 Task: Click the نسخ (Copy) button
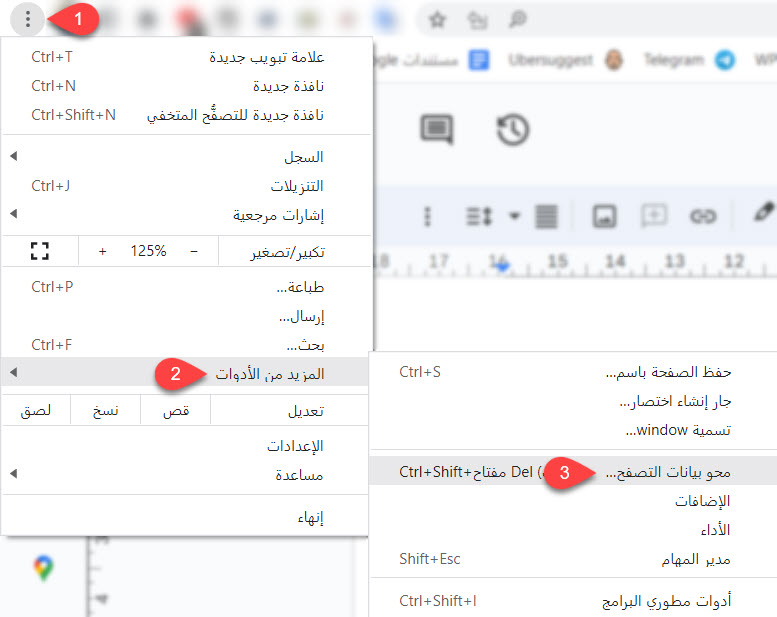click(x=106, y=410)
